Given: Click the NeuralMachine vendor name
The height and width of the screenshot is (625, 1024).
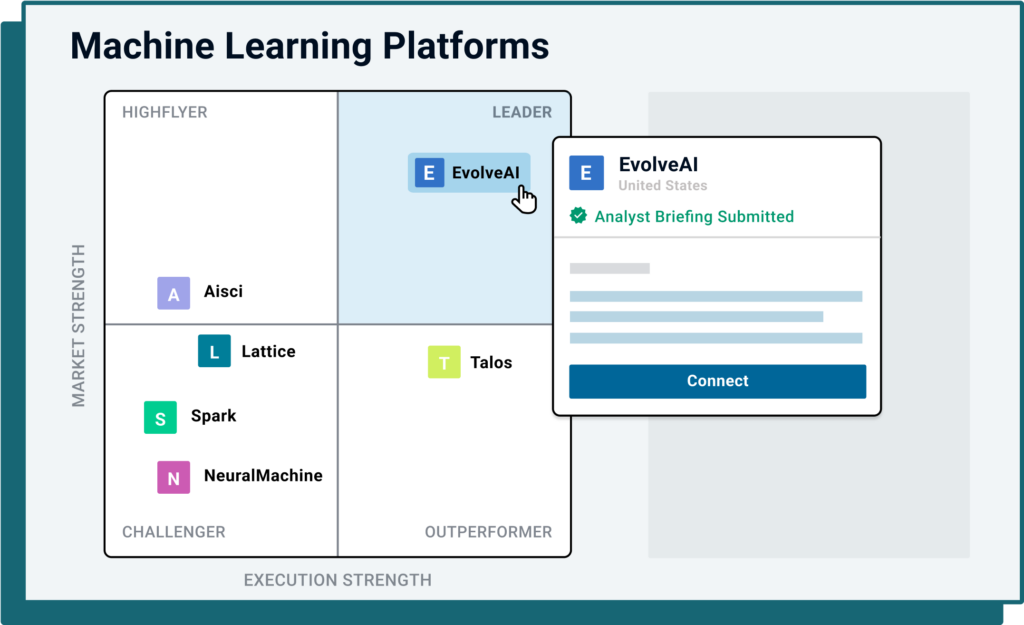Looking at the screenshot, I should click(263, 475).
